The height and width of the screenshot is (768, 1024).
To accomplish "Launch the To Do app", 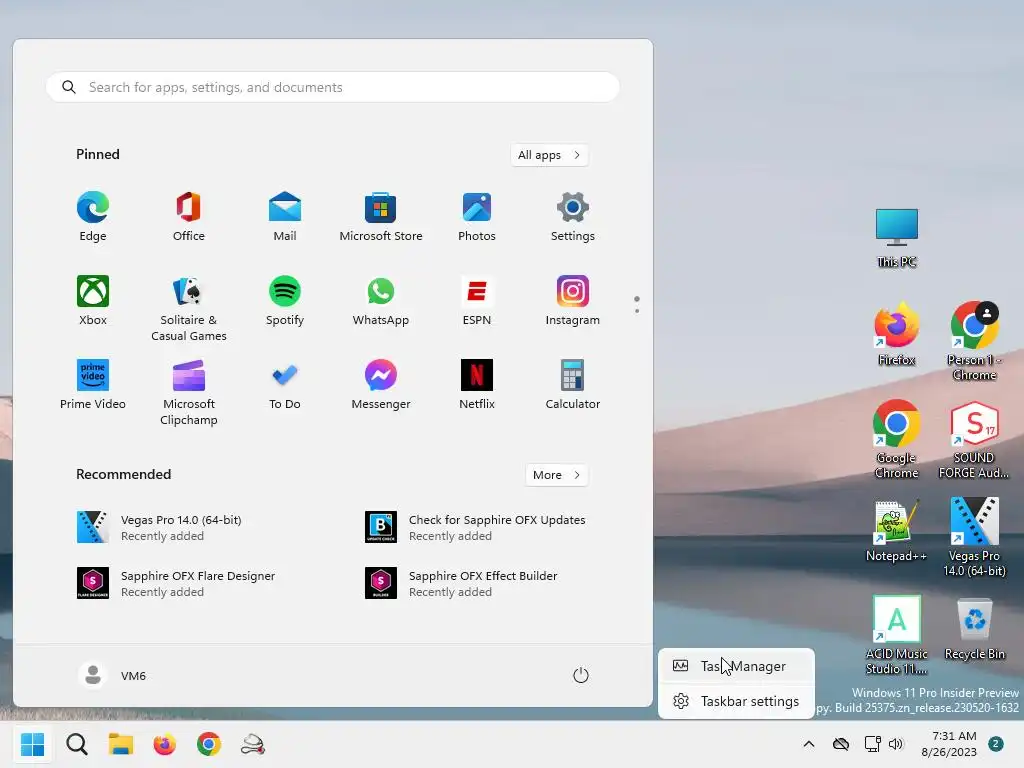I will [285, 385].
